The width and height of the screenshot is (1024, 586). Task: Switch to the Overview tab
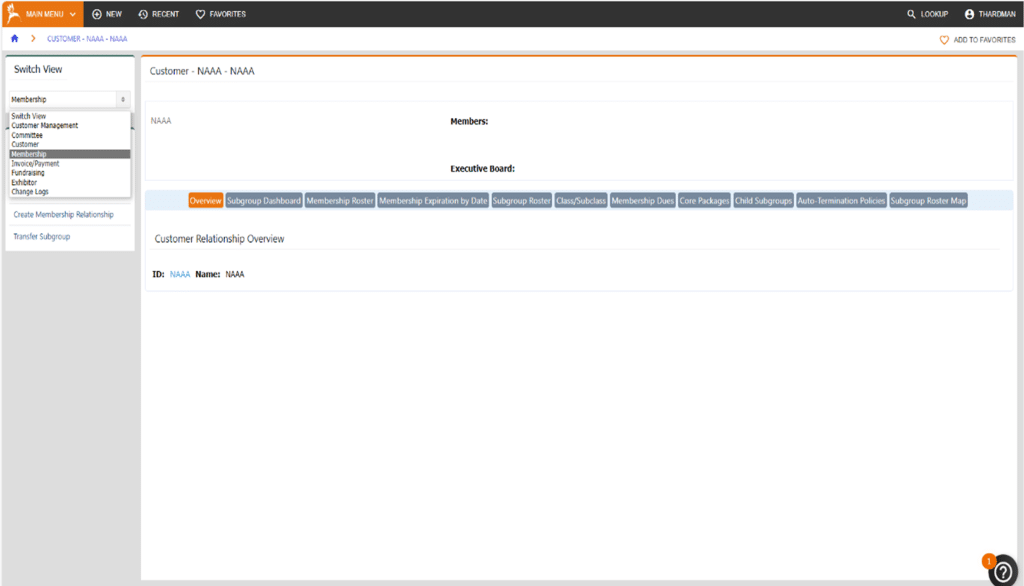tap(205, 201)
